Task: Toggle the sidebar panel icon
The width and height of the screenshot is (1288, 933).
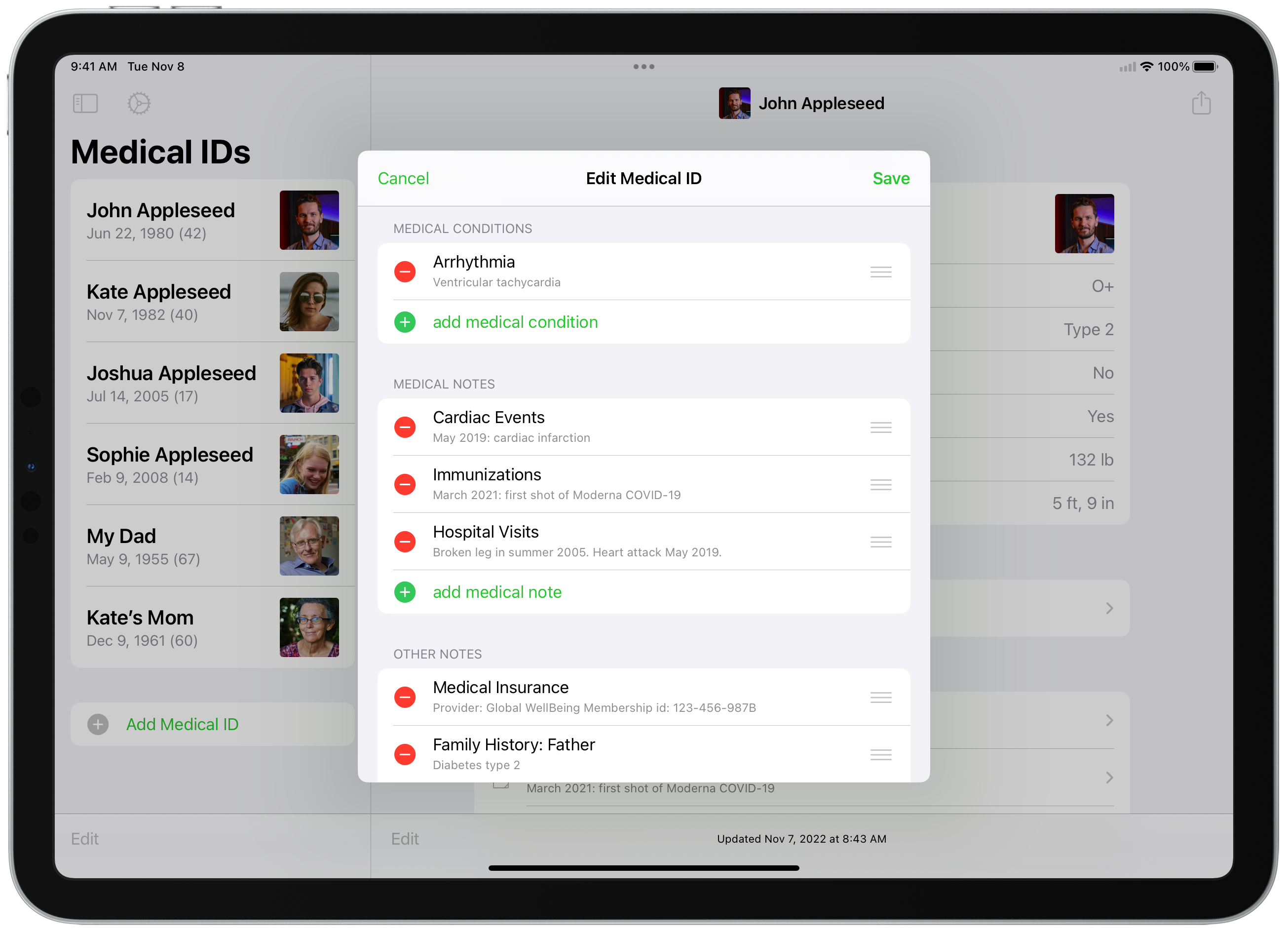Action: (85, 103)
